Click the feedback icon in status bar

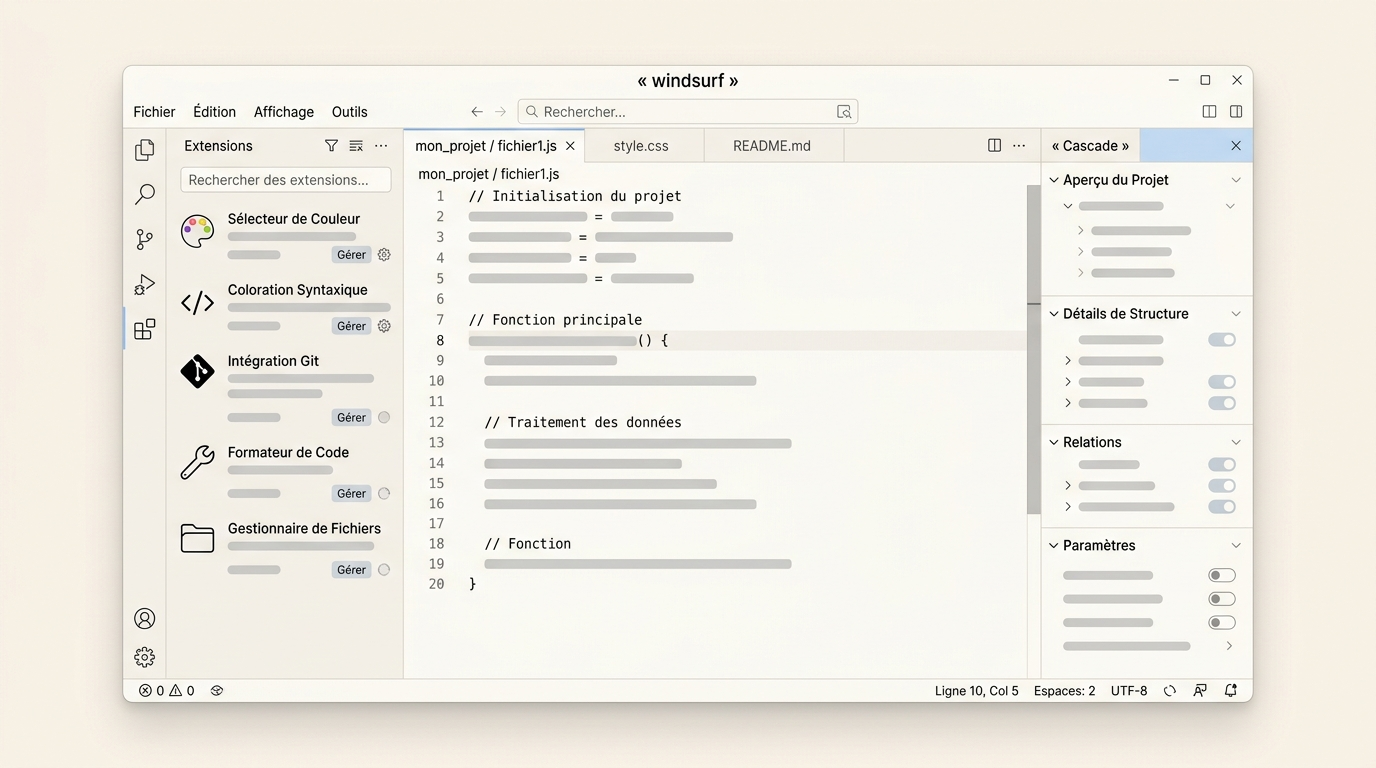coord(1200,691)
